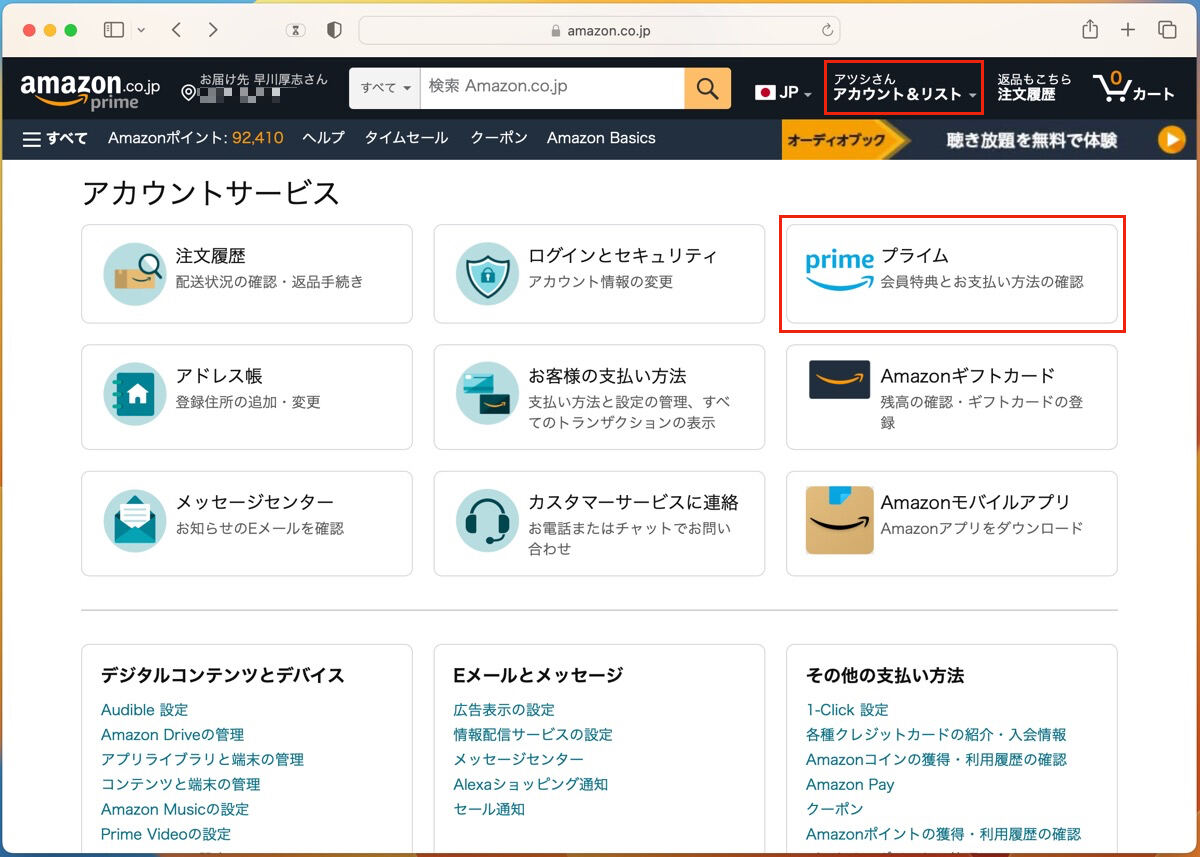Screen dimensions: 1200x857
Task: Click the Amazonモバイルアプリ box icon
Action: pos(839,520)
